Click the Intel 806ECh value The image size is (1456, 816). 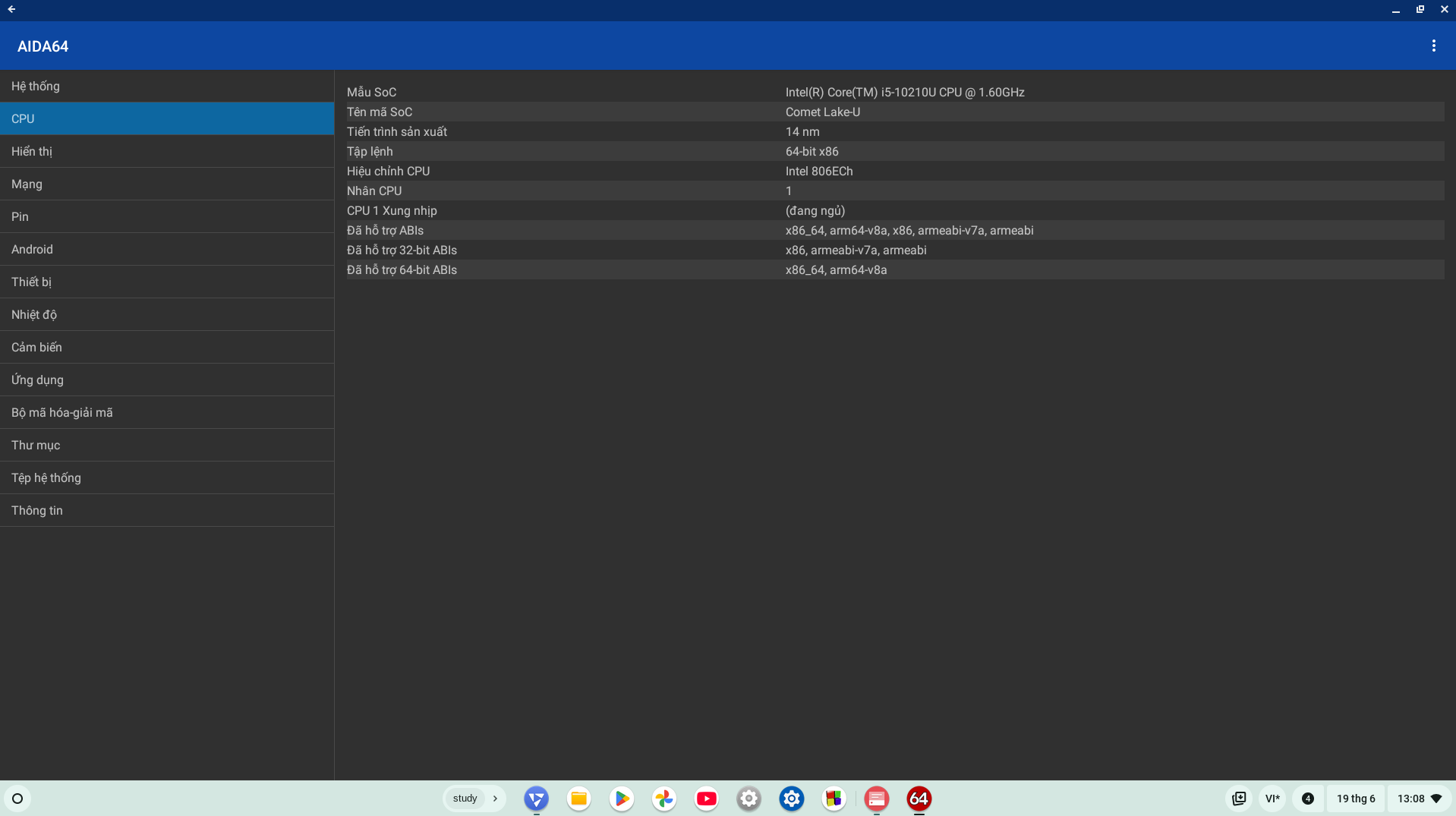[x=819, y=172]
